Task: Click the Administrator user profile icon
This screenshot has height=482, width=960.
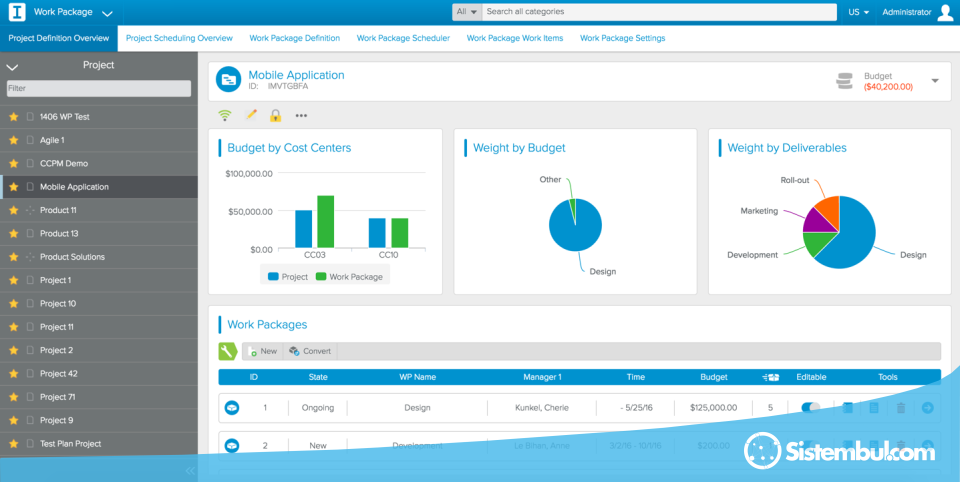Action: click(945, 12)
